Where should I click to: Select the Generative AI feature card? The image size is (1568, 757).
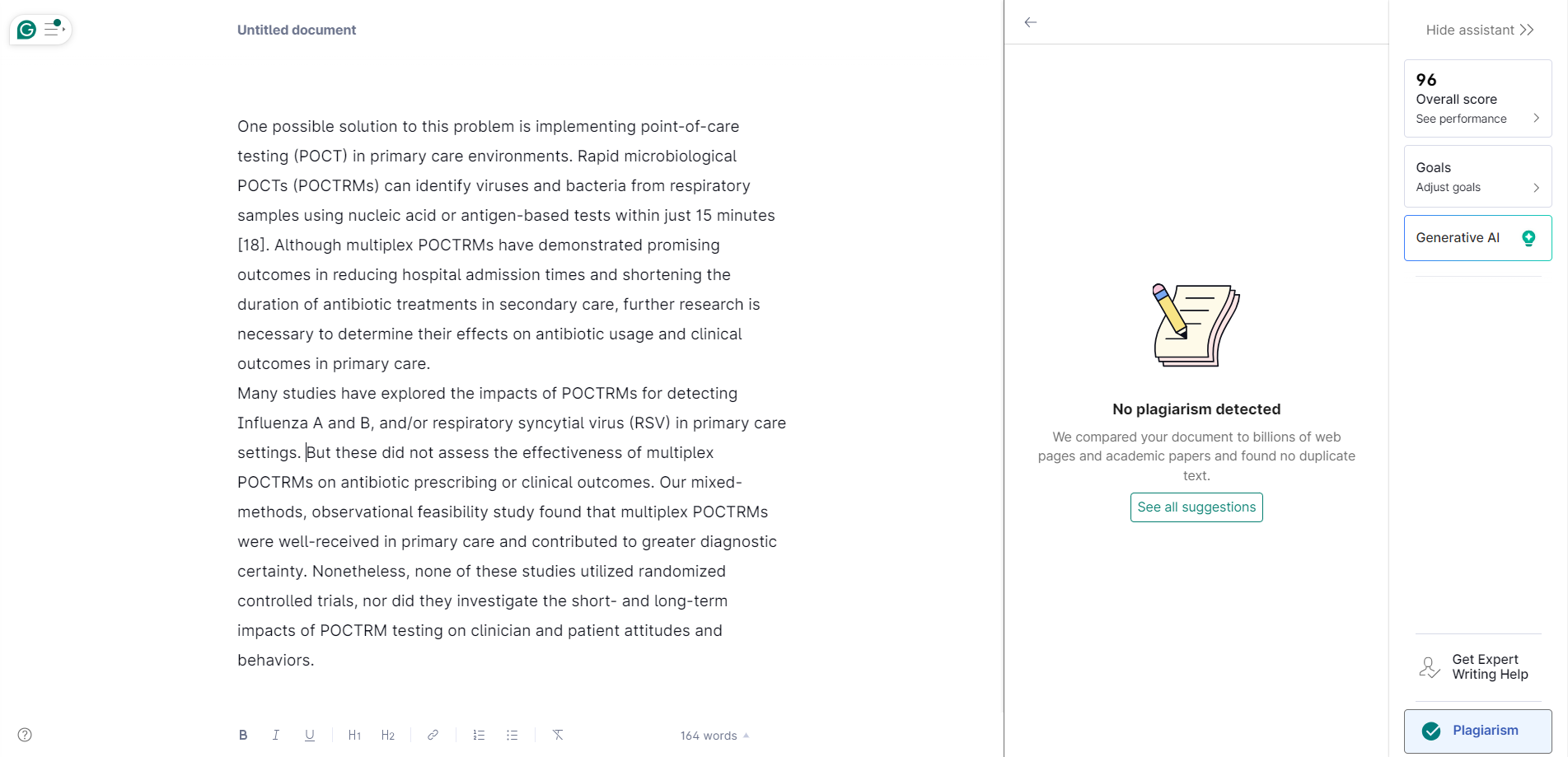pyautogui.click(x=1477, y=237)
